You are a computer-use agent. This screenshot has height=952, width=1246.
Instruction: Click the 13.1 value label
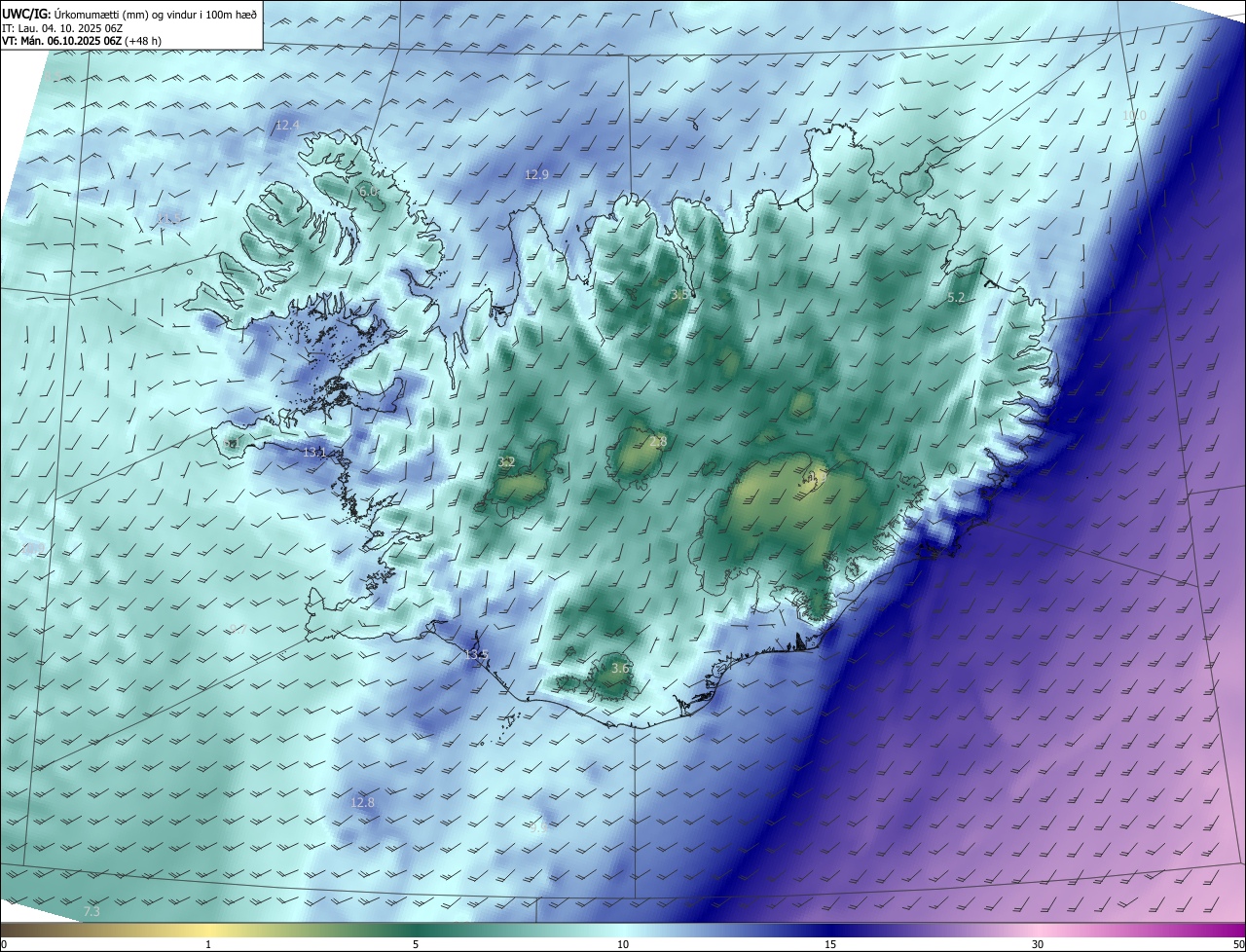(314, 453)
